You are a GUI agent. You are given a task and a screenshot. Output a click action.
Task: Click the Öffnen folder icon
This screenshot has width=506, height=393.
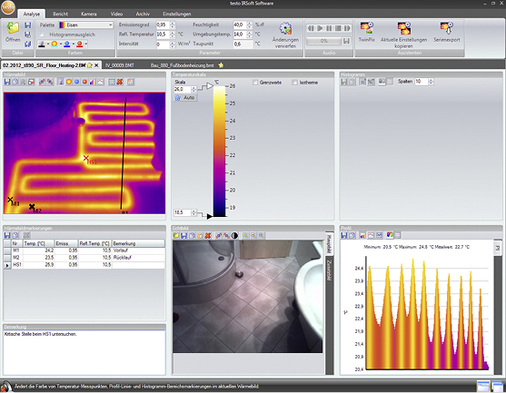(x=13, y=28)
